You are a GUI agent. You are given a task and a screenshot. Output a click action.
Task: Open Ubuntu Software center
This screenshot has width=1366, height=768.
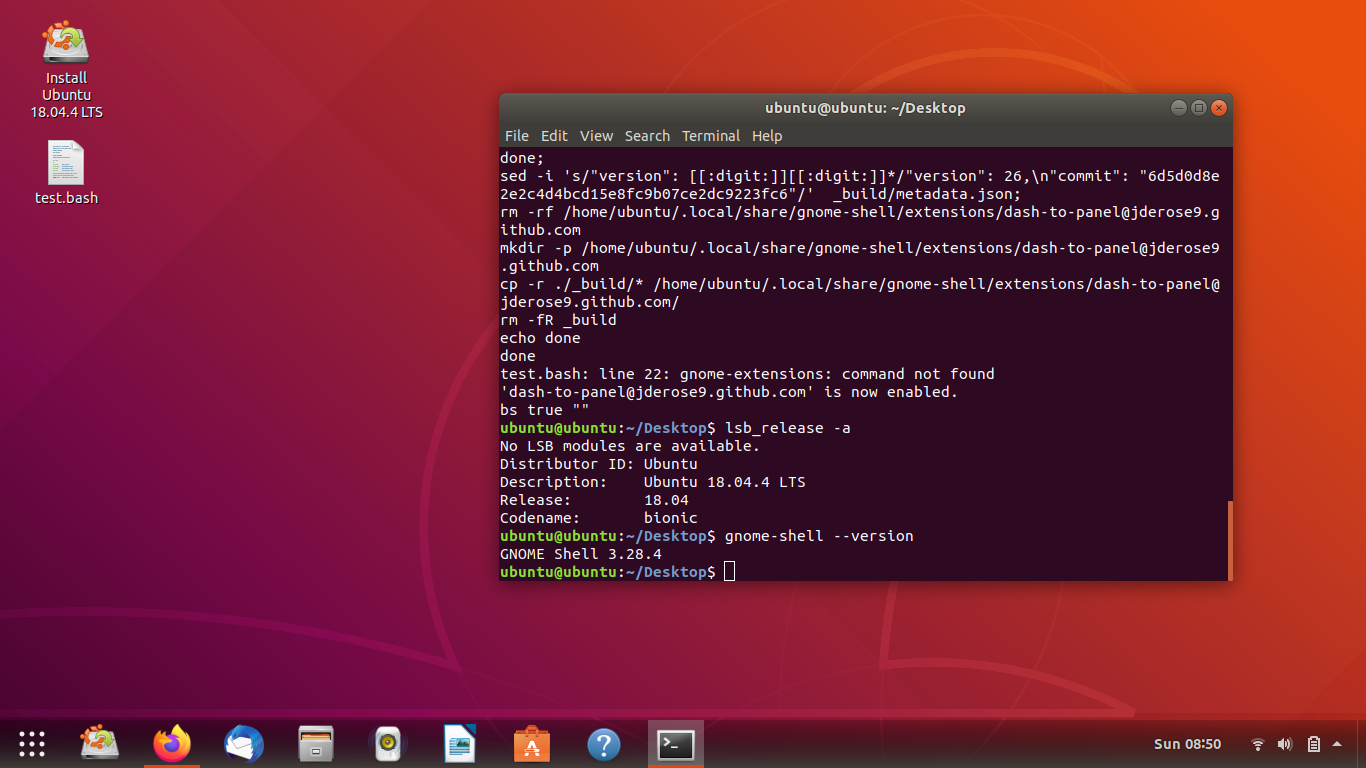(x=531, y=743)
